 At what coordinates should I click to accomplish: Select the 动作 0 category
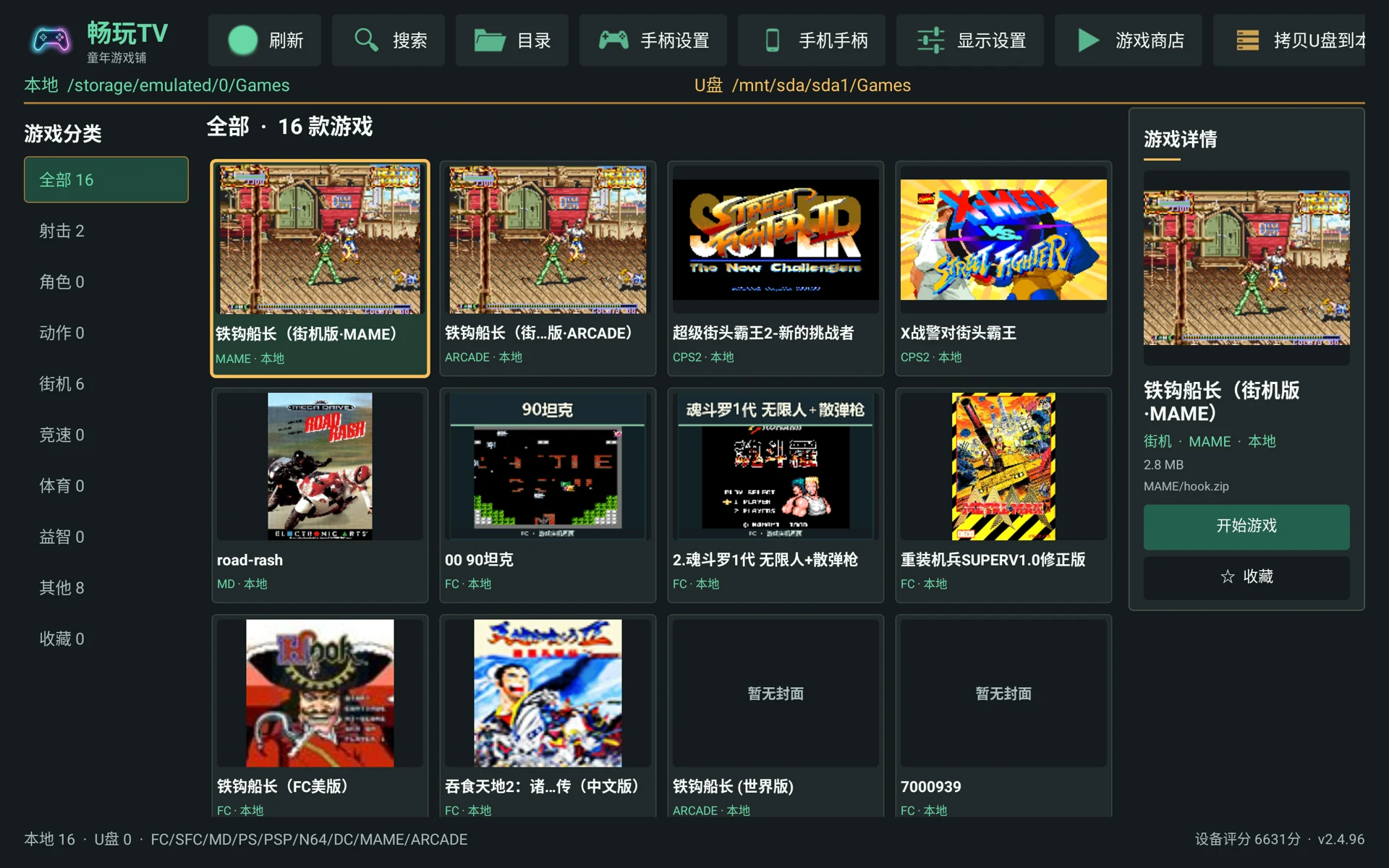coord(106,333)
